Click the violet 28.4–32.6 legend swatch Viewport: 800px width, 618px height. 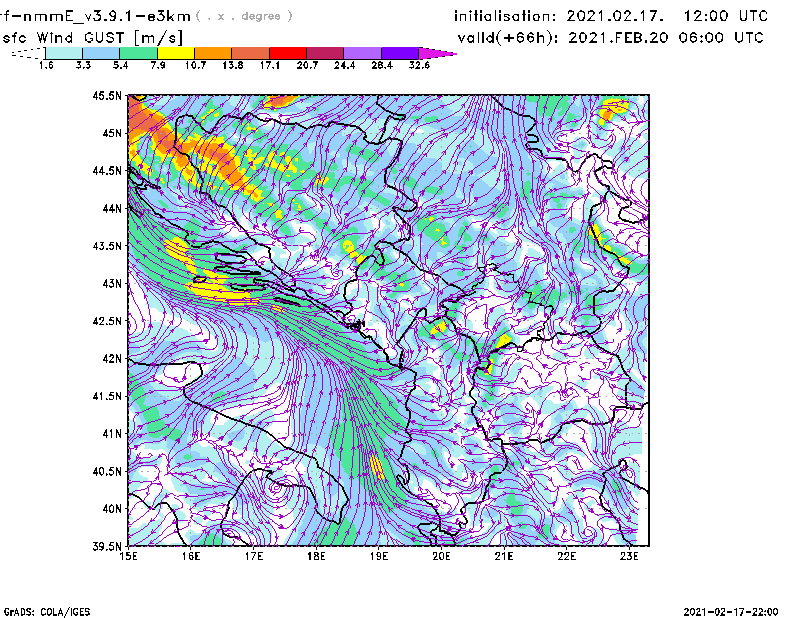coord(400,53)
